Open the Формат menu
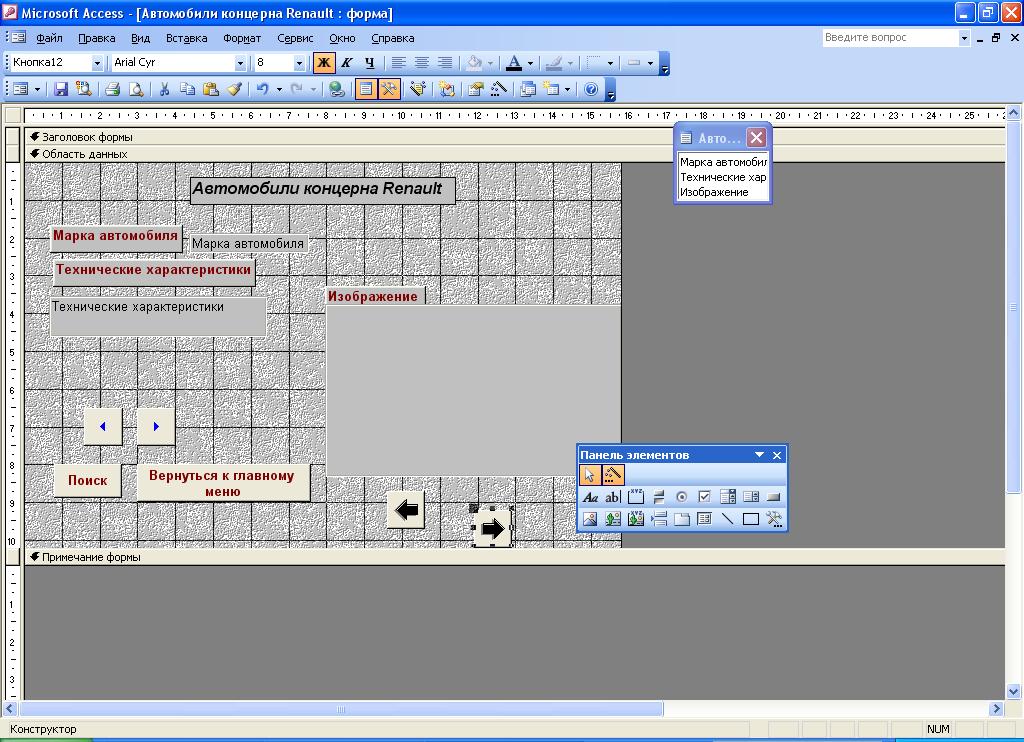The image size is (1024, 742). [242, 38]
